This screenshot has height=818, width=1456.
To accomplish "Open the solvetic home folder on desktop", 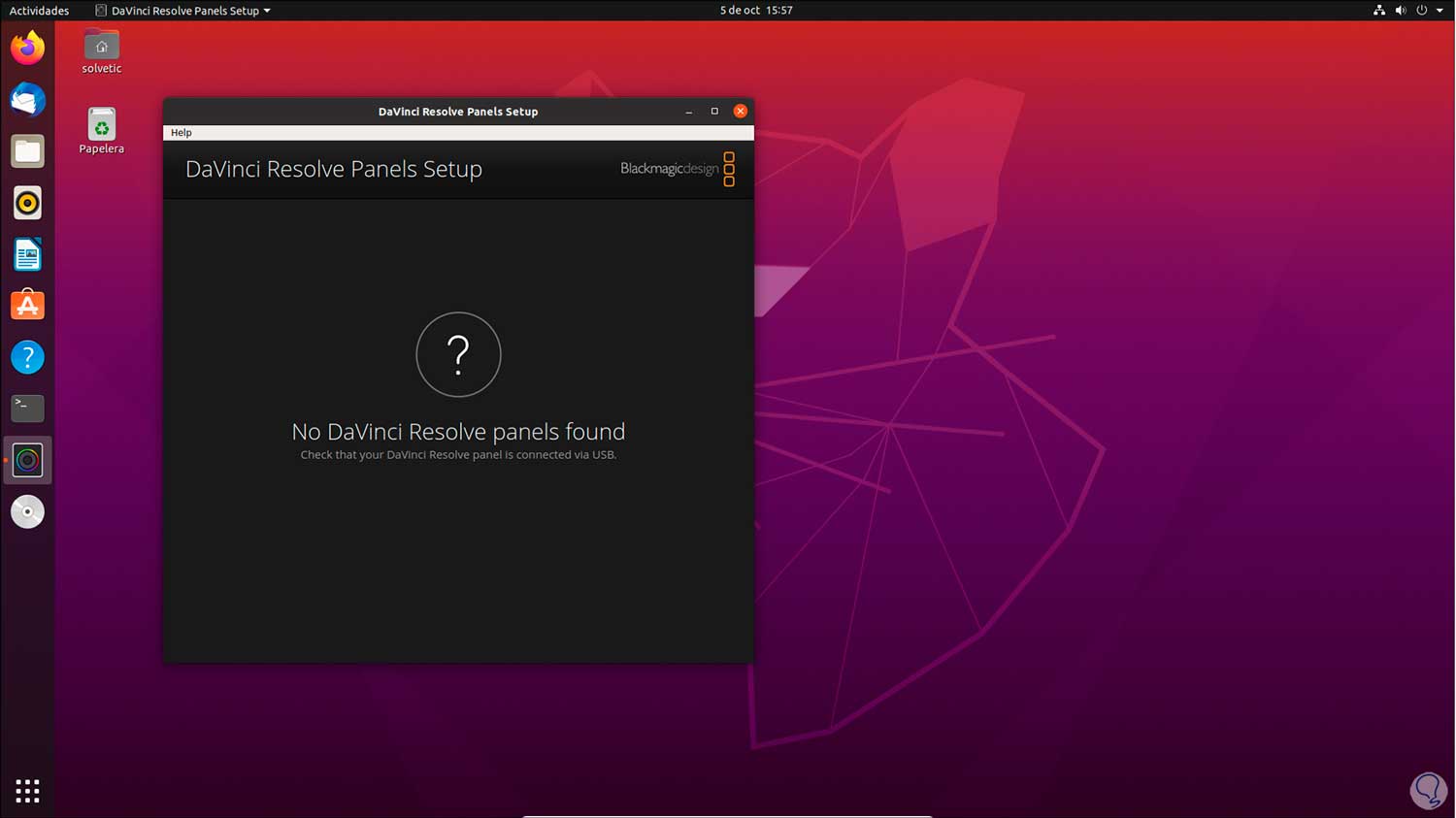I will click(101, 51).
